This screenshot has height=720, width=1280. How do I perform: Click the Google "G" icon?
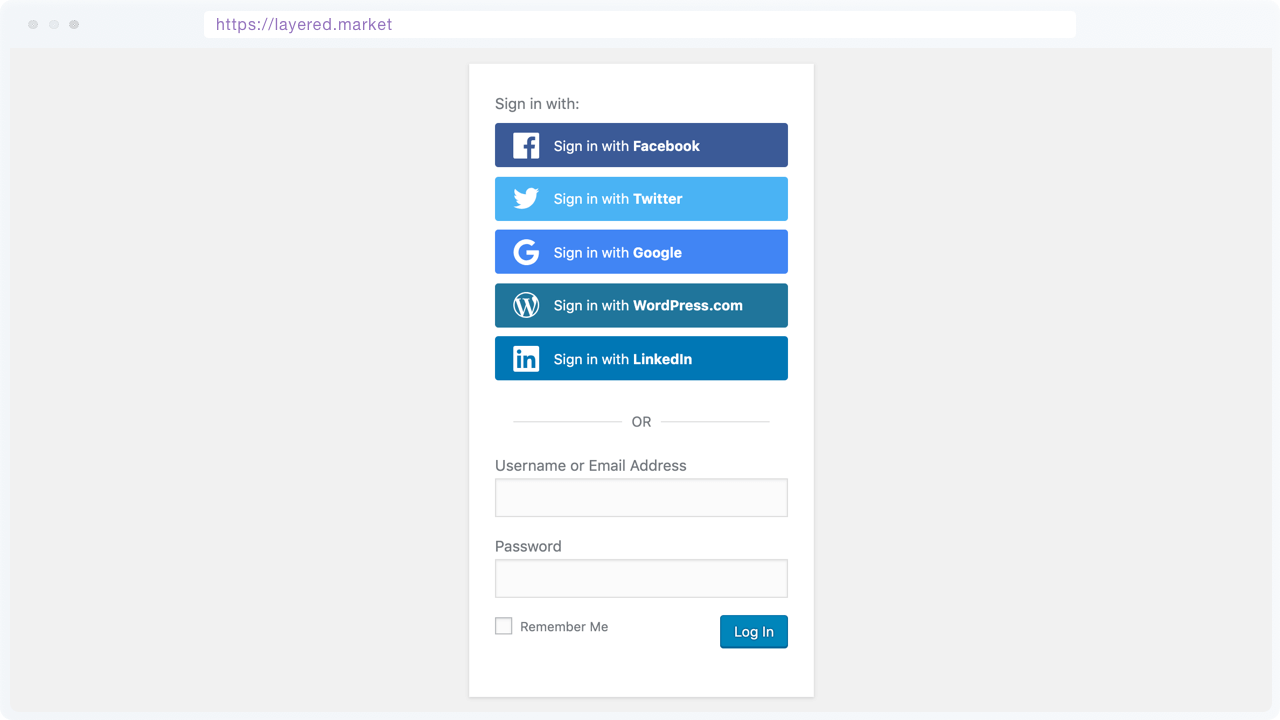click(524, 251)
